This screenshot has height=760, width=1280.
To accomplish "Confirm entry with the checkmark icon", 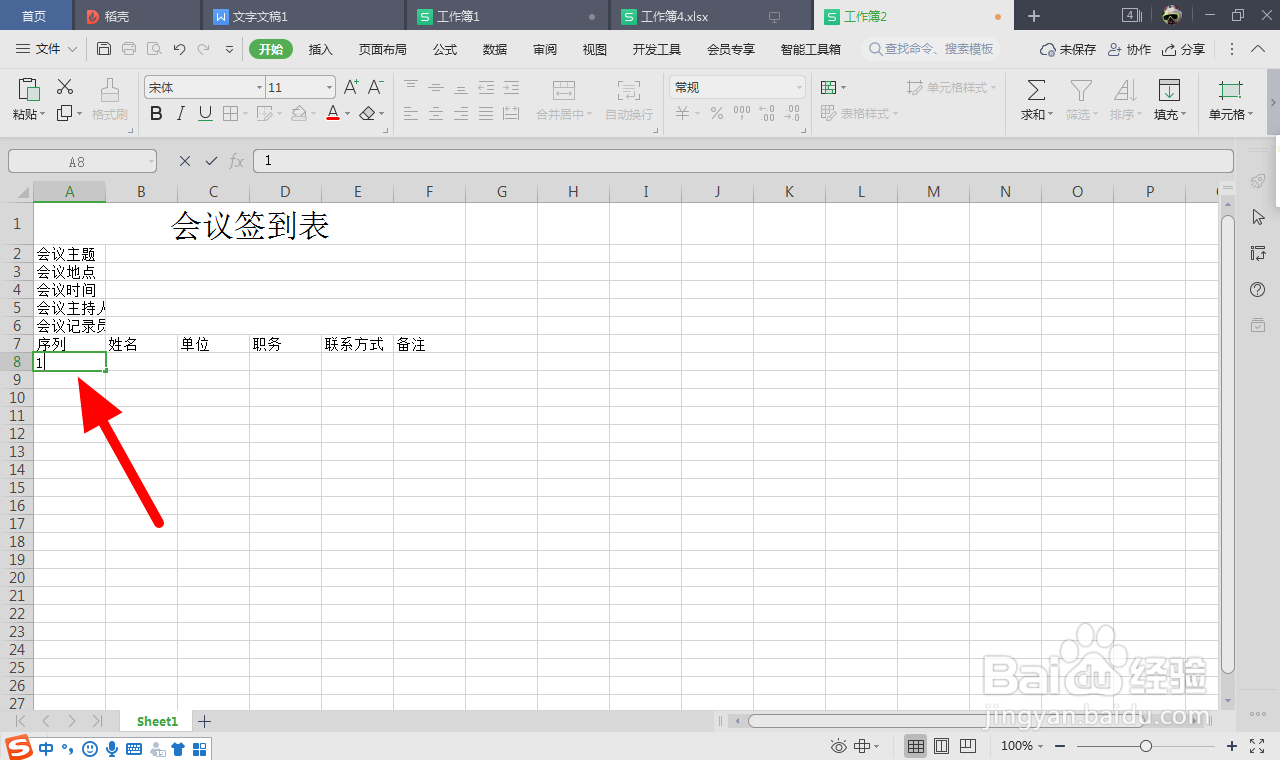I will click(x=211, y=161).
